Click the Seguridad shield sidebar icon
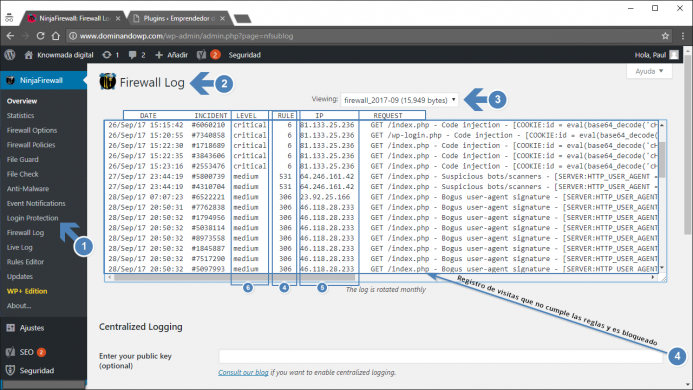 coord(11,371)
